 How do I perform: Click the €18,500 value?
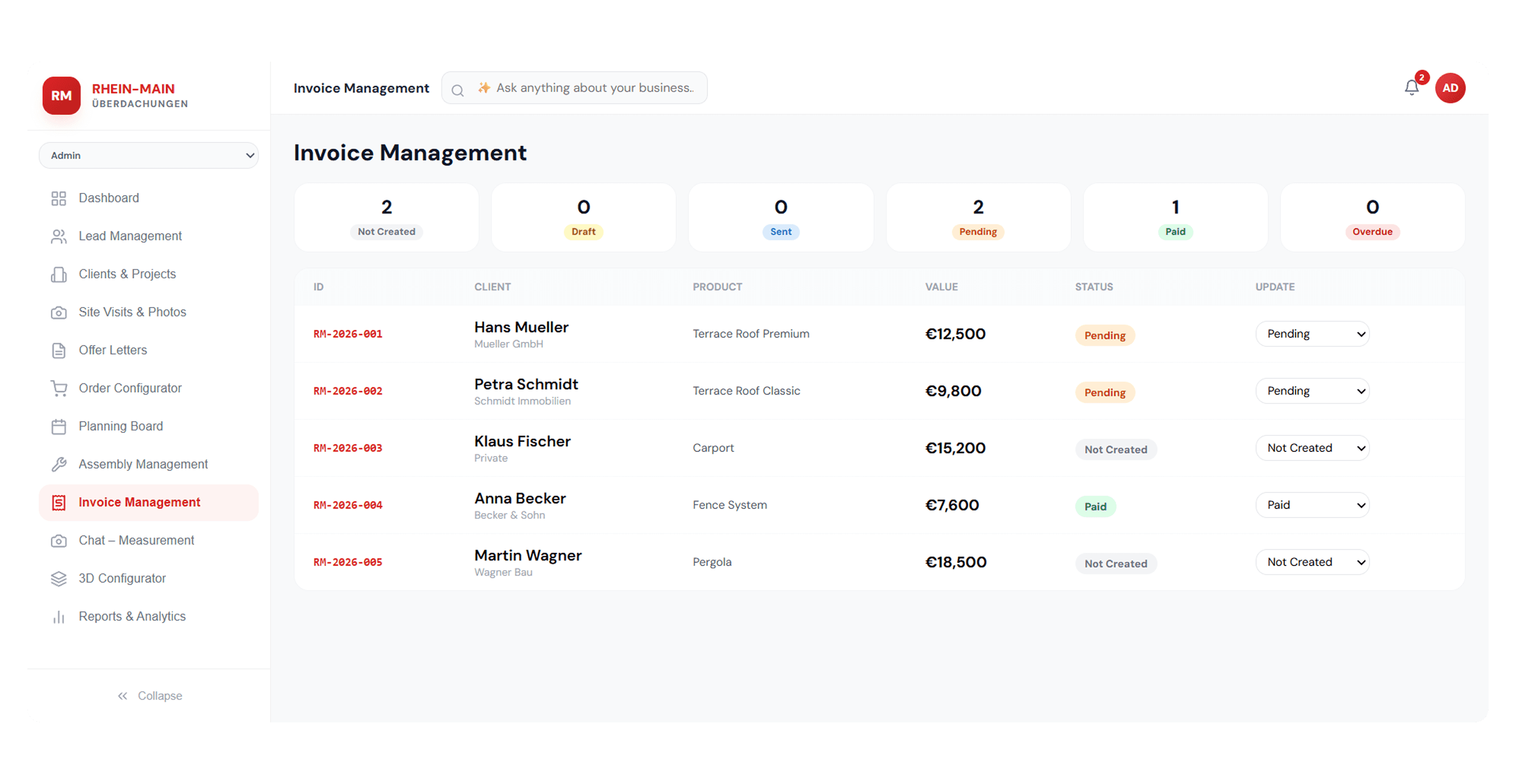pos(955,562)
